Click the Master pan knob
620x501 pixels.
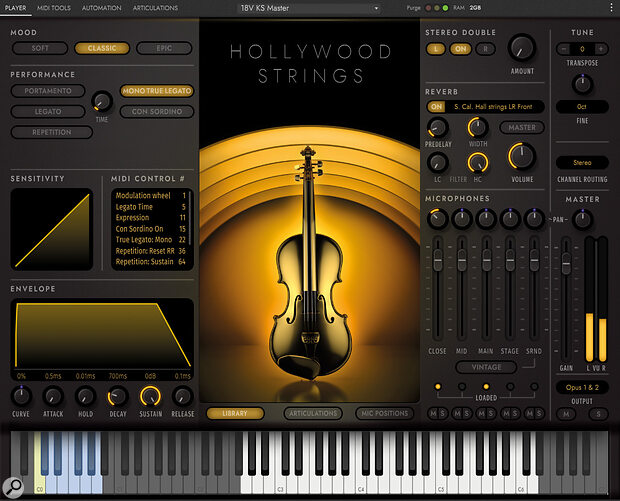(x=582, y=219)
